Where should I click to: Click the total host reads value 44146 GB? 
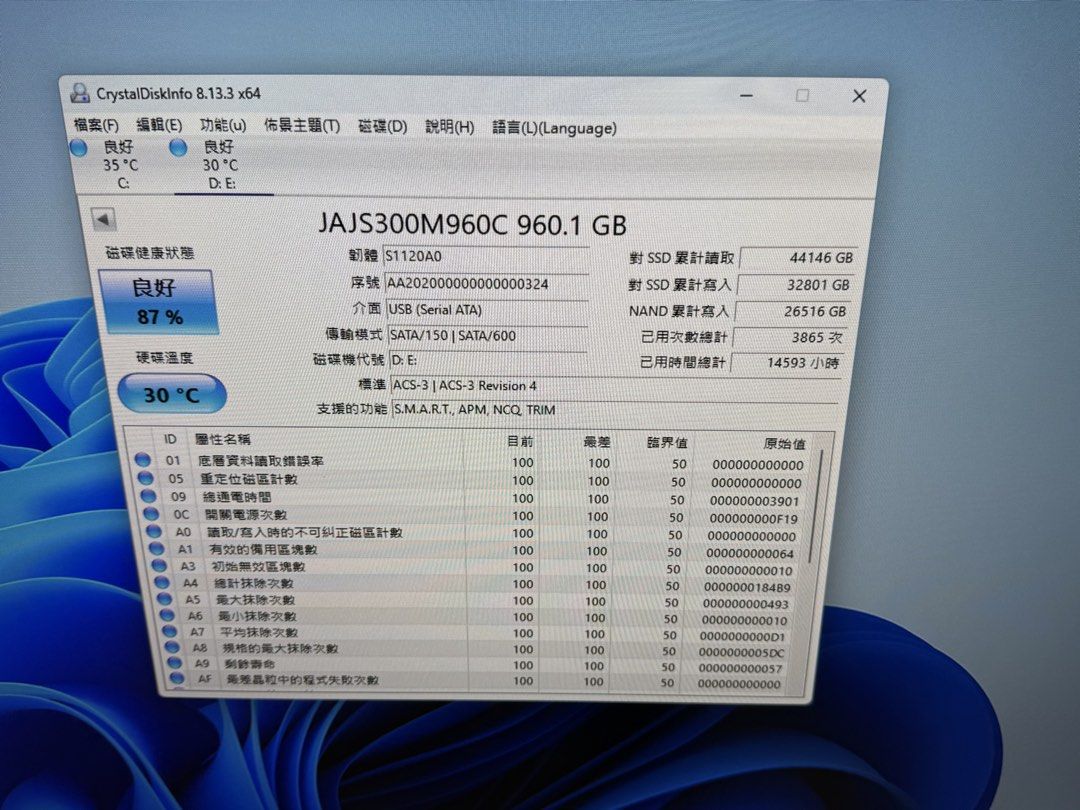click(798, 258)
